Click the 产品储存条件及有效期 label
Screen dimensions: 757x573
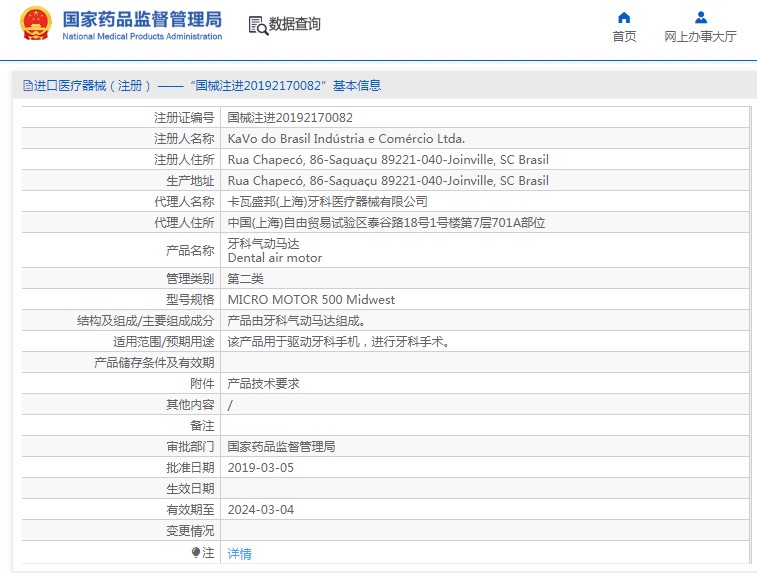(x=154, y=363)
